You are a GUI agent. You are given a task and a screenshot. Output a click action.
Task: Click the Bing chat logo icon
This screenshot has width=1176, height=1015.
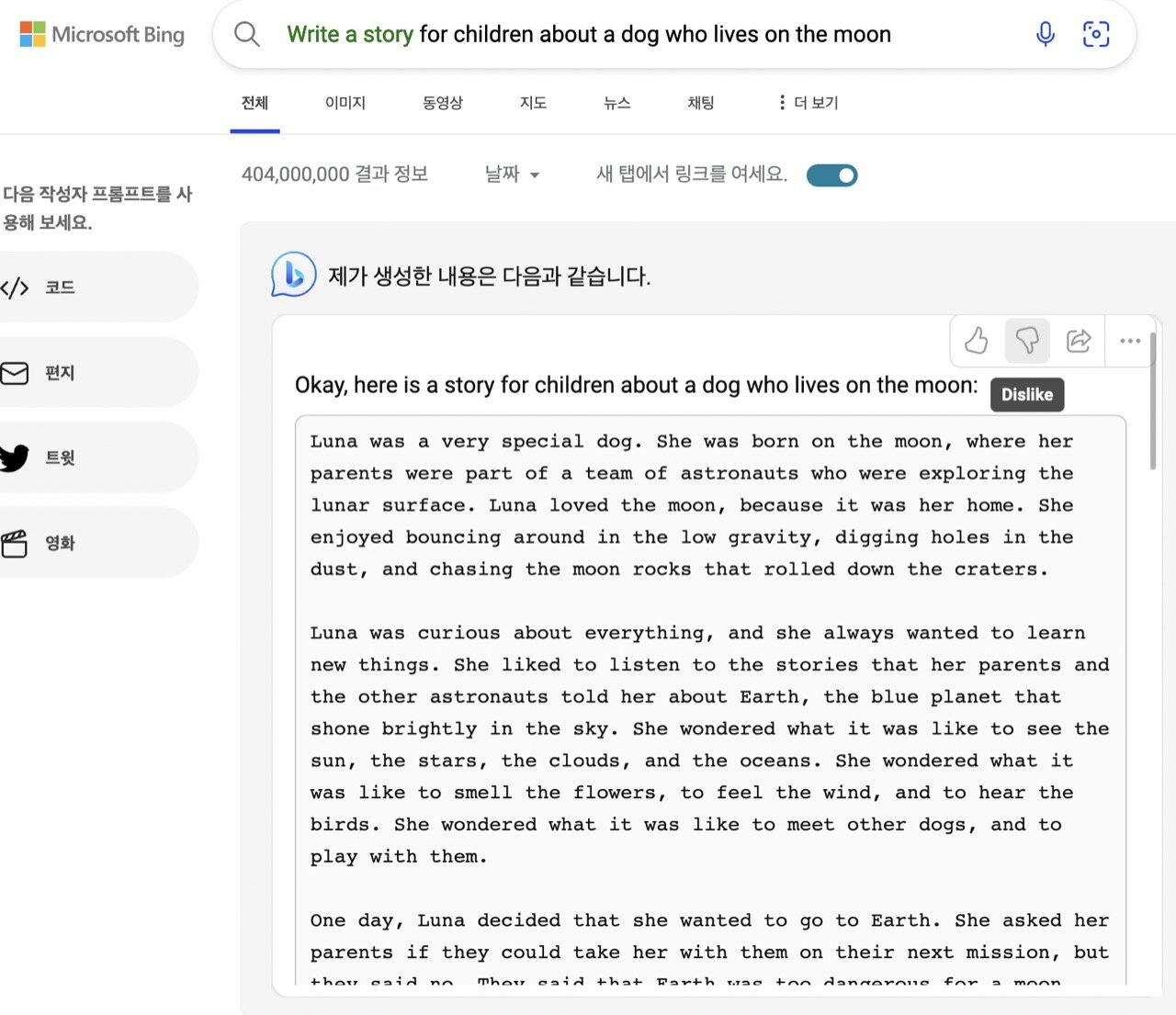point(293,275)
